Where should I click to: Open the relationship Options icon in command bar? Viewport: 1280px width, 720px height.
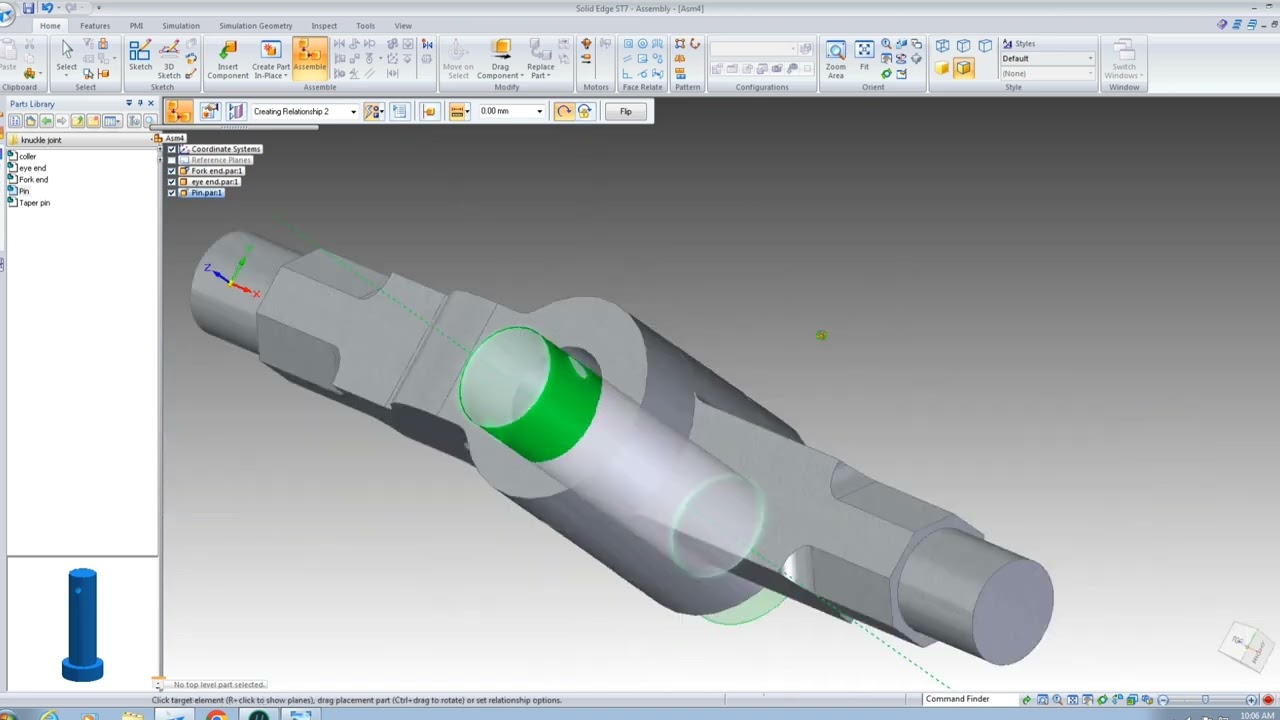pos(209,111)
